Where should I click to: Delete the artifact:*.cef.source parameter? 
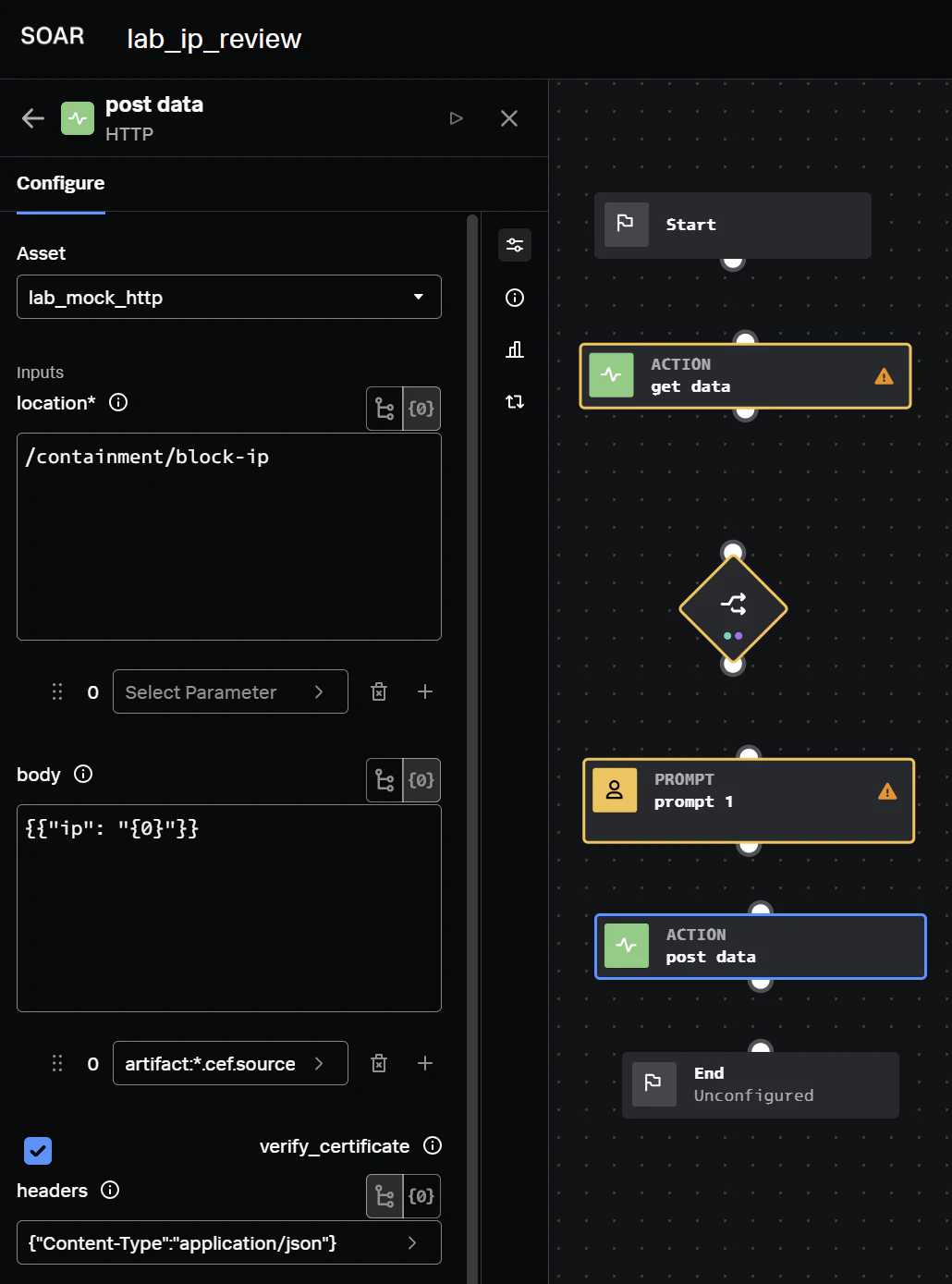point(379,1063)
